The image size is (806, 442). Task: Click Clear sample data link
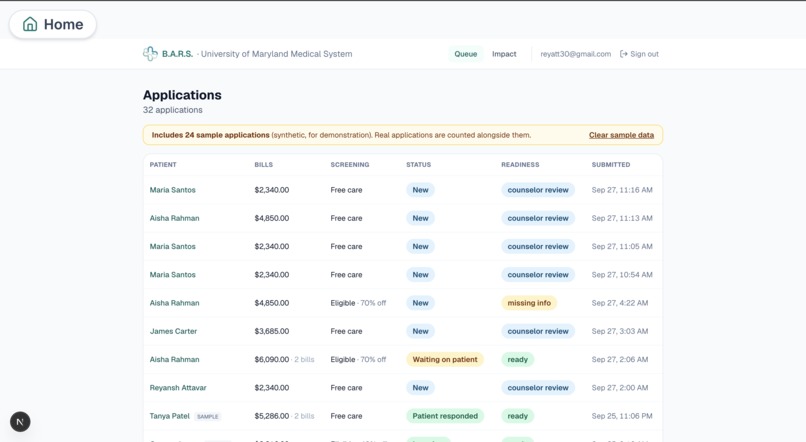(x=621, y=135)
